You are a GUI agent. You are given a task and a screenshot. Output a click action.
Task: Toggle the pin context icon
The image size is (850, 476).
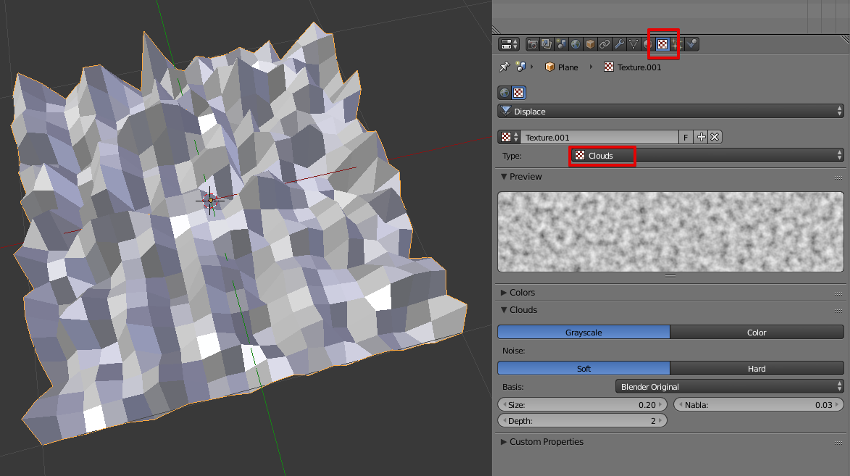point(504,67)
